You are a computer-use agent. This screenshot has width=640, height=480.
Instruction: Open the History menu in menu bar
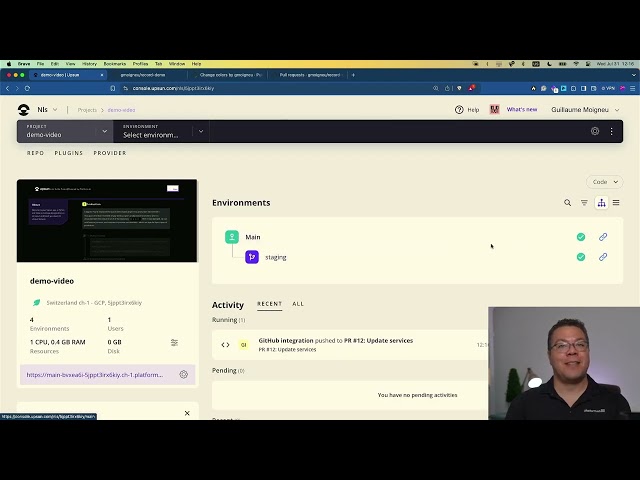click(x=89, y=64)
